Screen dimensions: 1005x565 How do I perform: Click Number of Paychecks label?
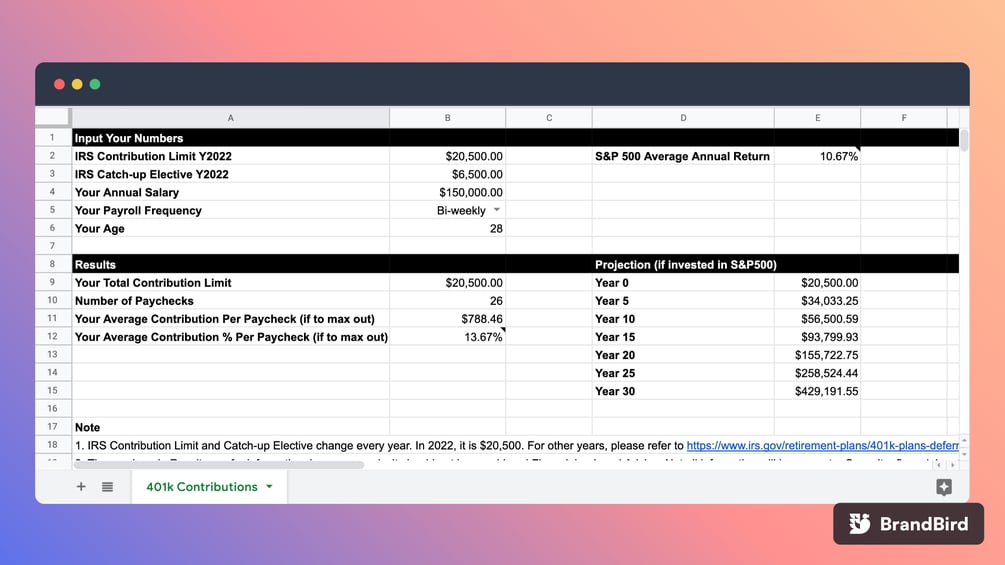[134, 300]
